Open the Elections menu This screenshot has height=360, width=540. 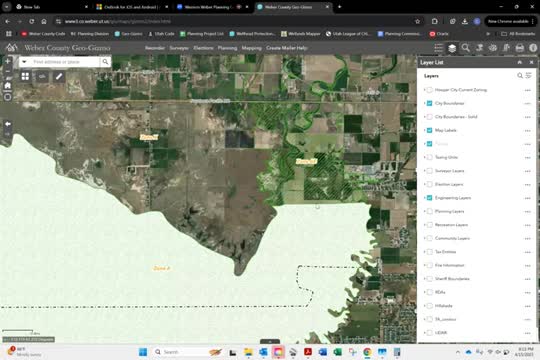[x=203, y=48]
